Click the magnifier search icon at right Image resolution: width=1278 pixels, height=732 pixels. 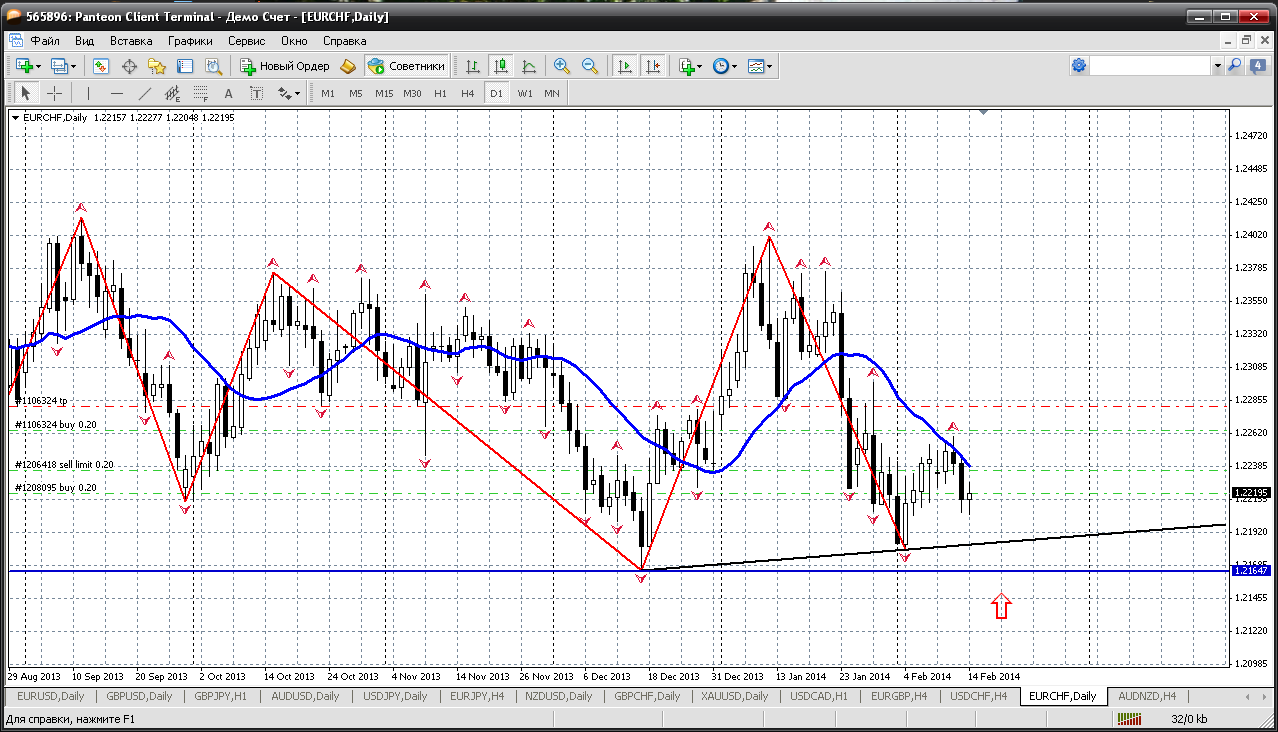(x=1234, y=66)
